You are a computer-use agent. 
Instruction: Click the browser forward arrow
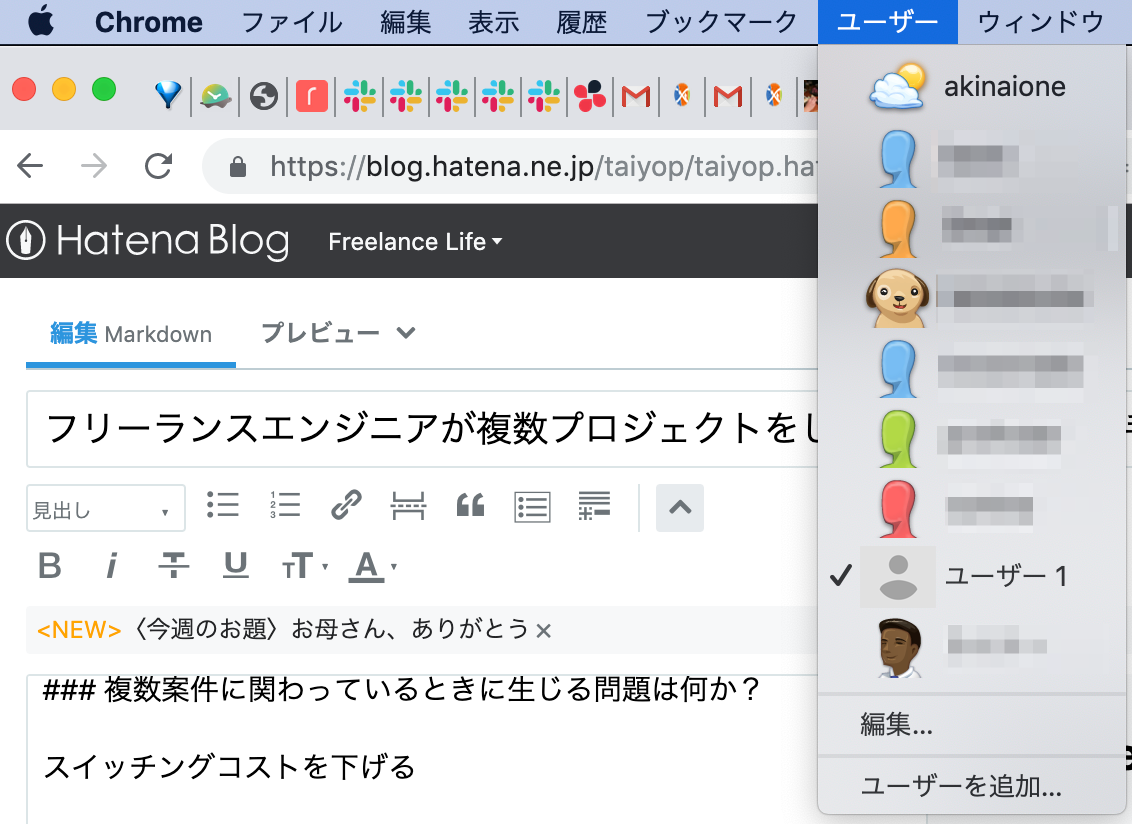click(94, 166)
